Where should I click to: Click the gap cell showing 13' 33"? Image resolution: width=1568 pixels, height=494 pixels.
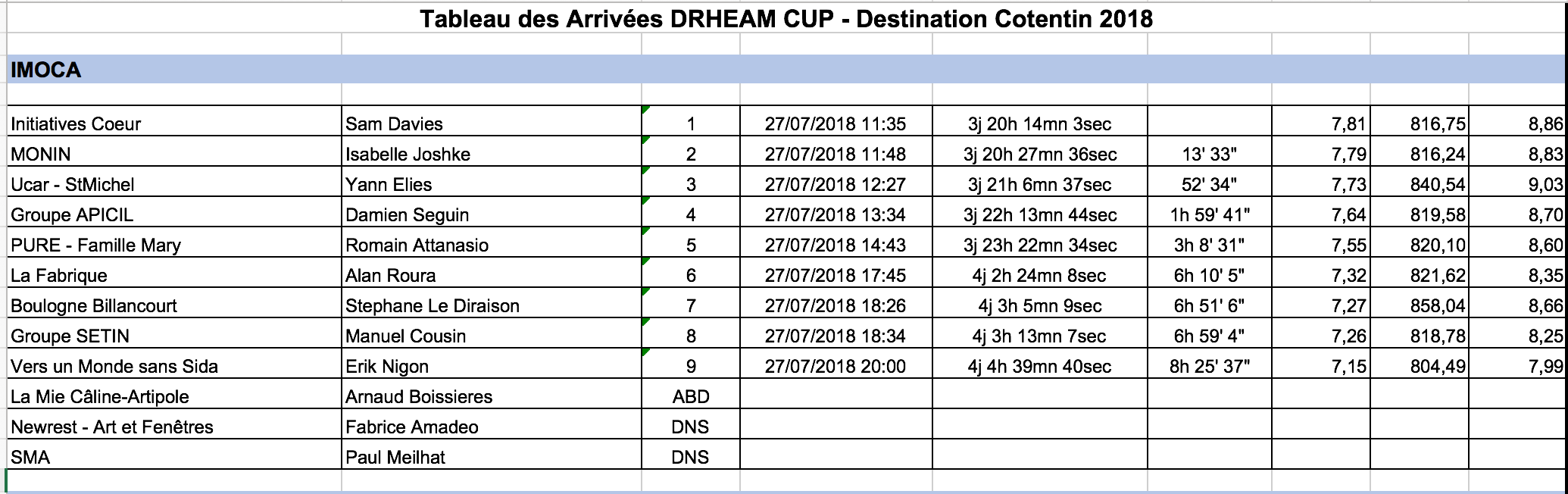tap(1209, 154)
